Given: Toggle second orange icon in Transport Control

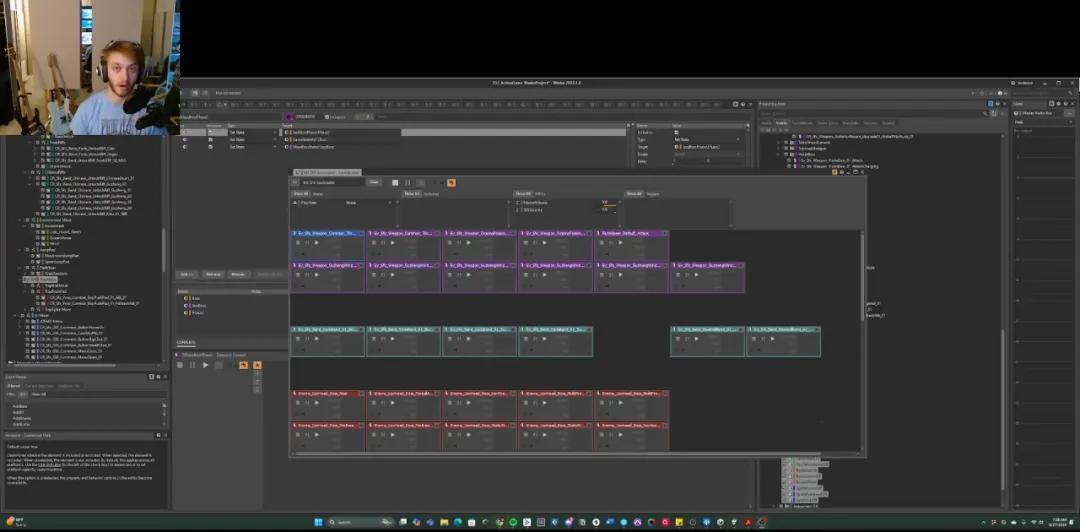Looking at the screenshot, I should (257, 365).
